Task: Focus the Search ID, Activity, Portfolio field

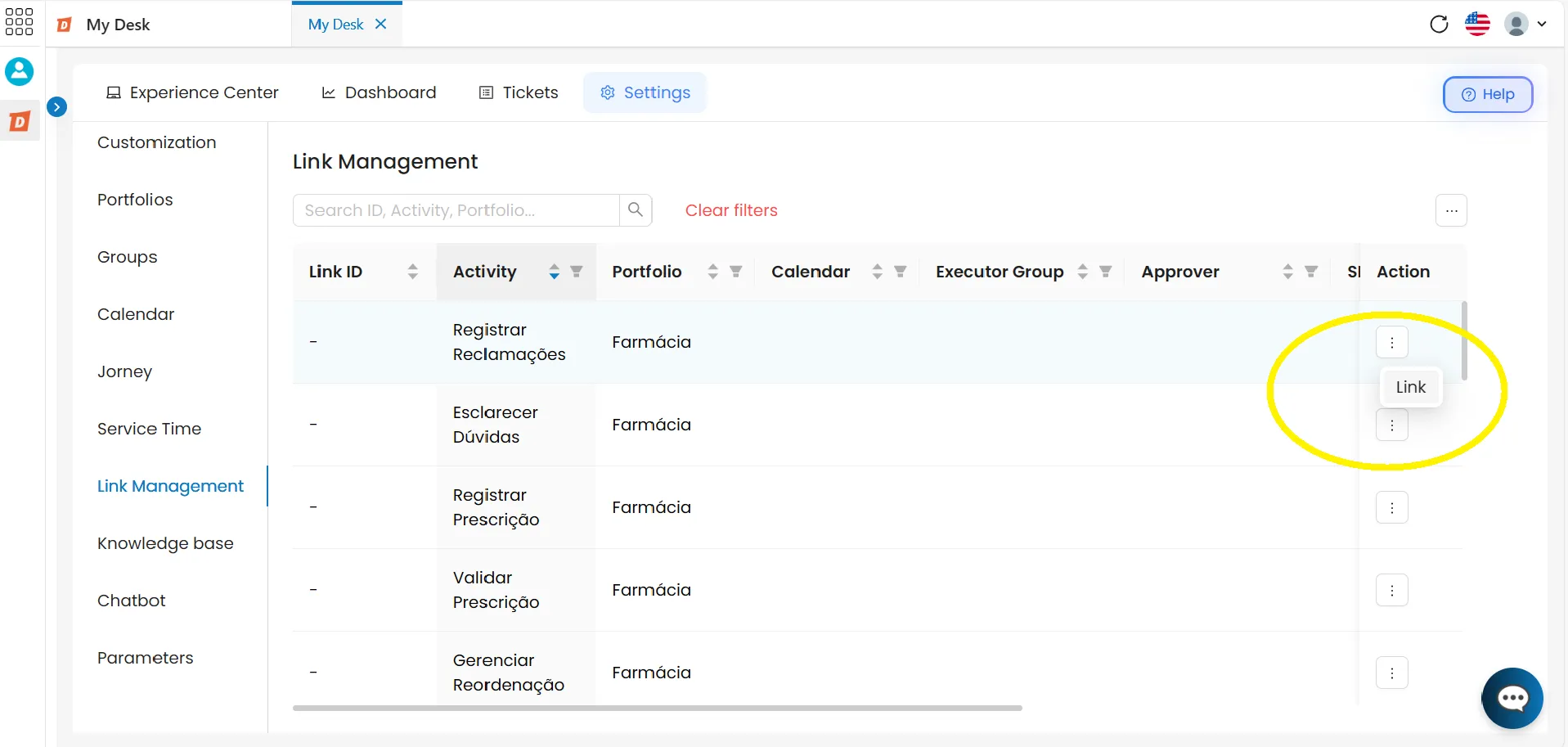Action: pos(456,210)
